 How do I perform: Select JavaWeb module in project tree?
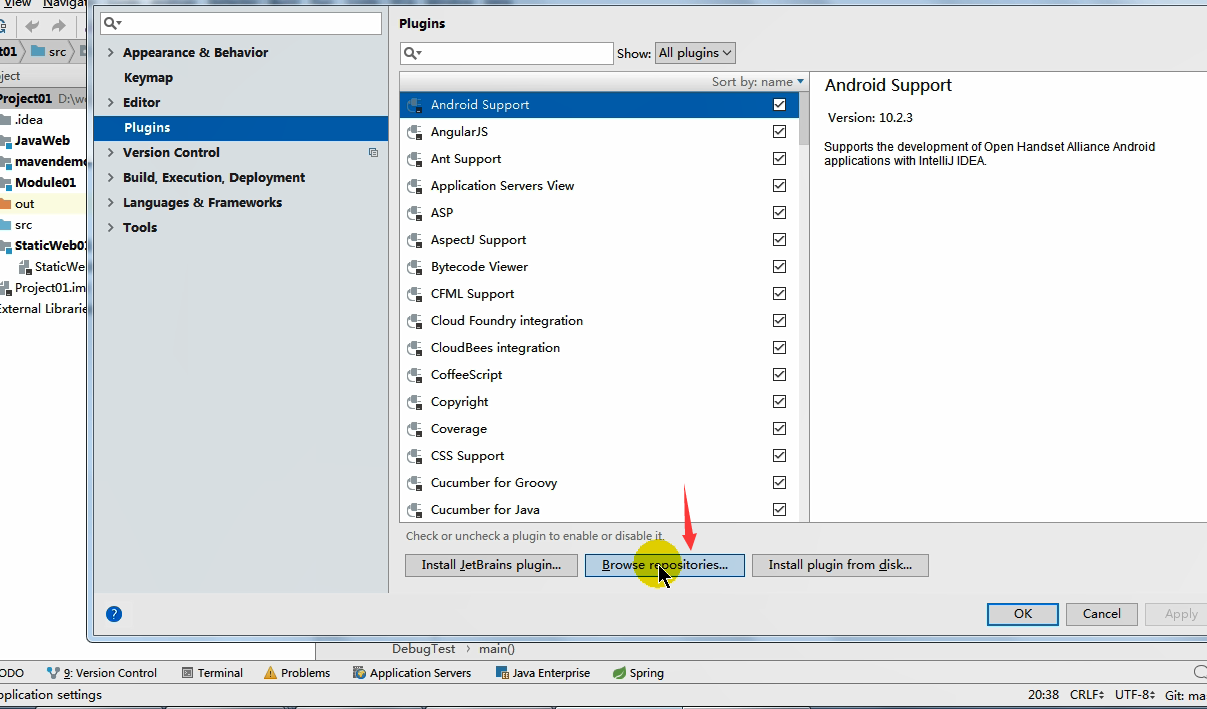(42, 141)
